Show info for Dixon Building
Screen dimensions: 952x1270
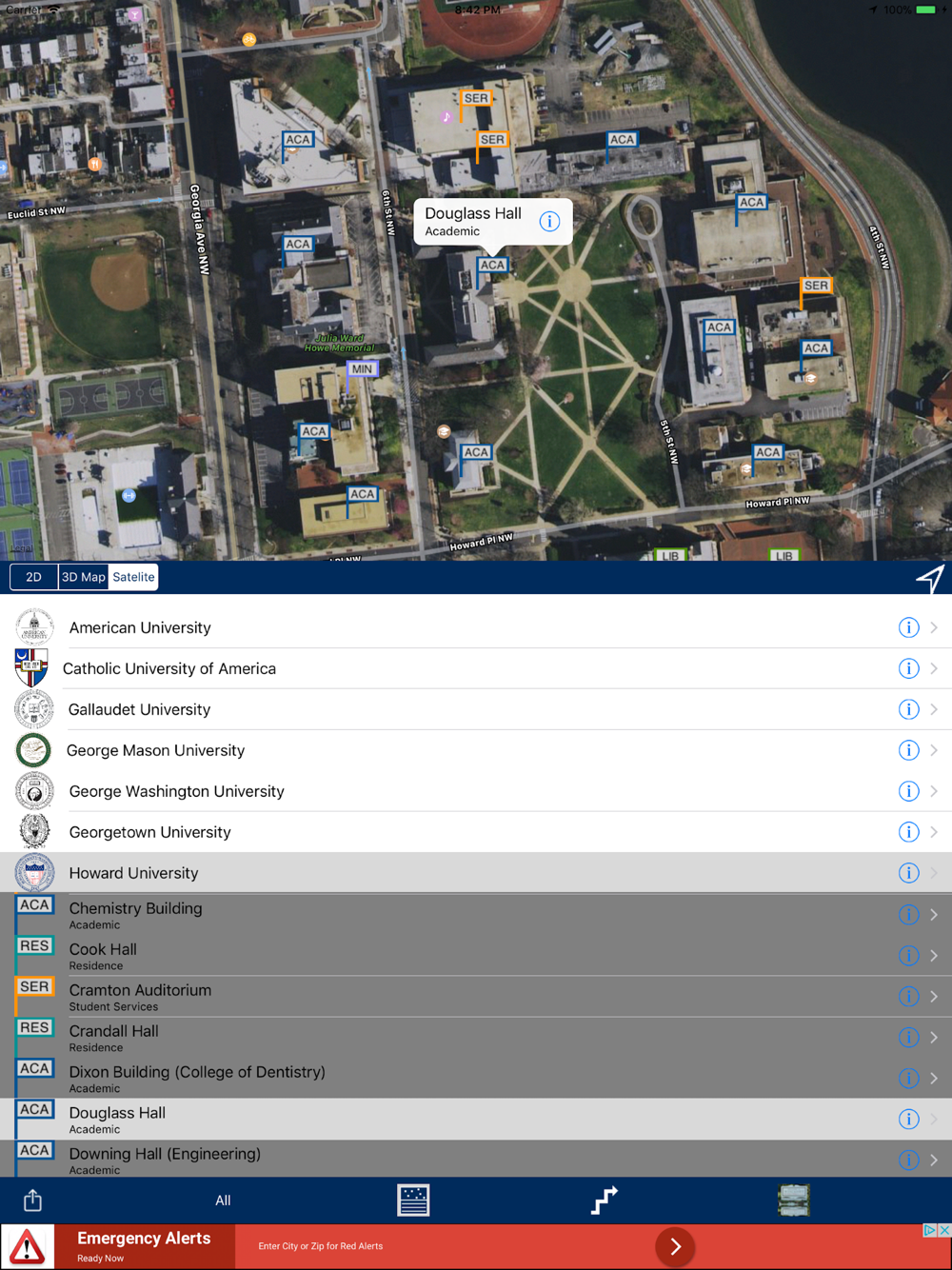(x=908, y=1078)
